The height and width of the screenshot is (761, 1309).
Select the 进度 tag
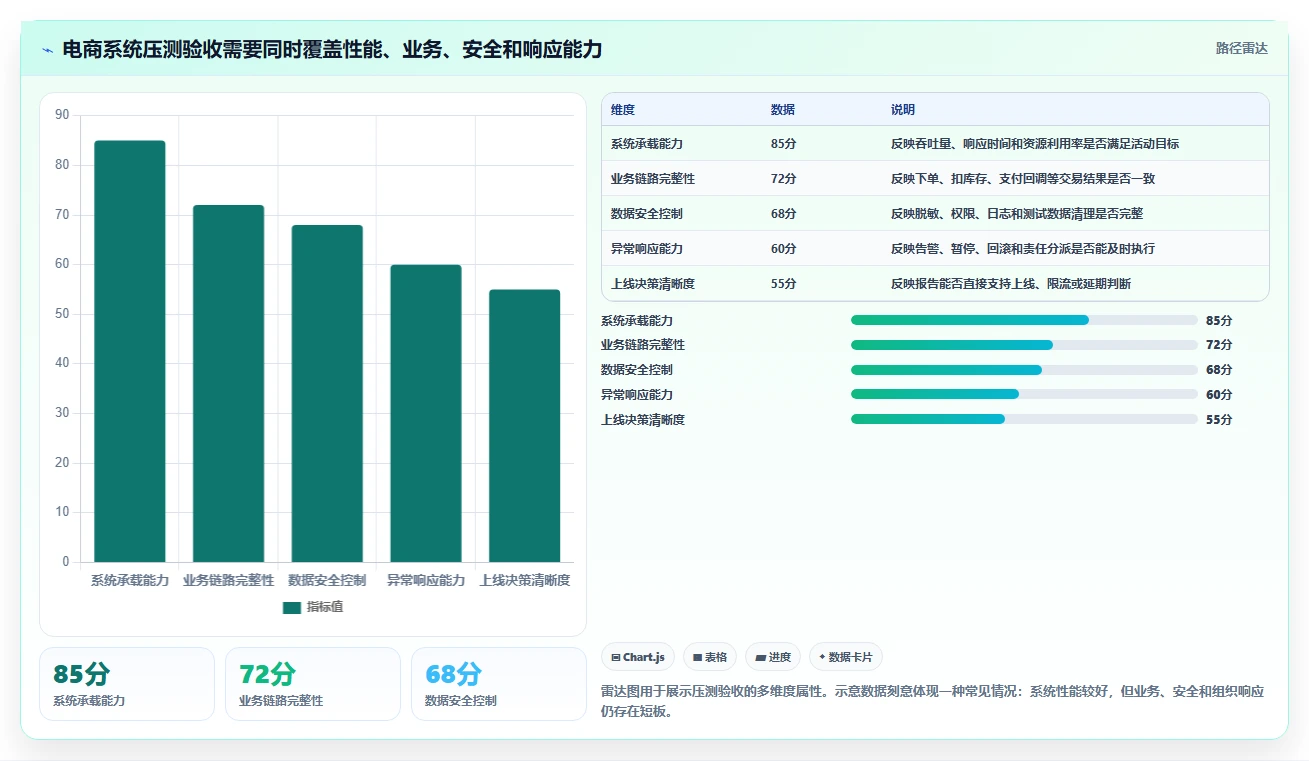pos(773,657)
